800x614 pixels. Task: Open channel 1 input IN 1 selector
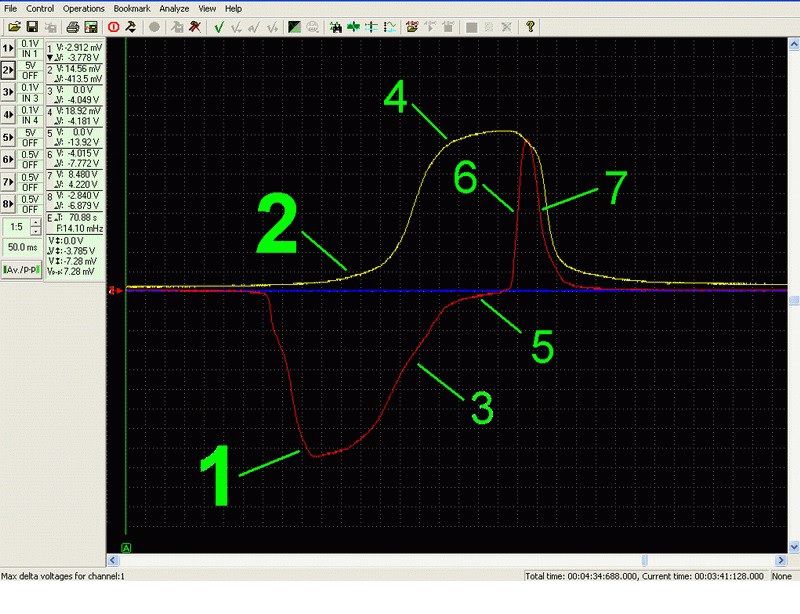30,54
